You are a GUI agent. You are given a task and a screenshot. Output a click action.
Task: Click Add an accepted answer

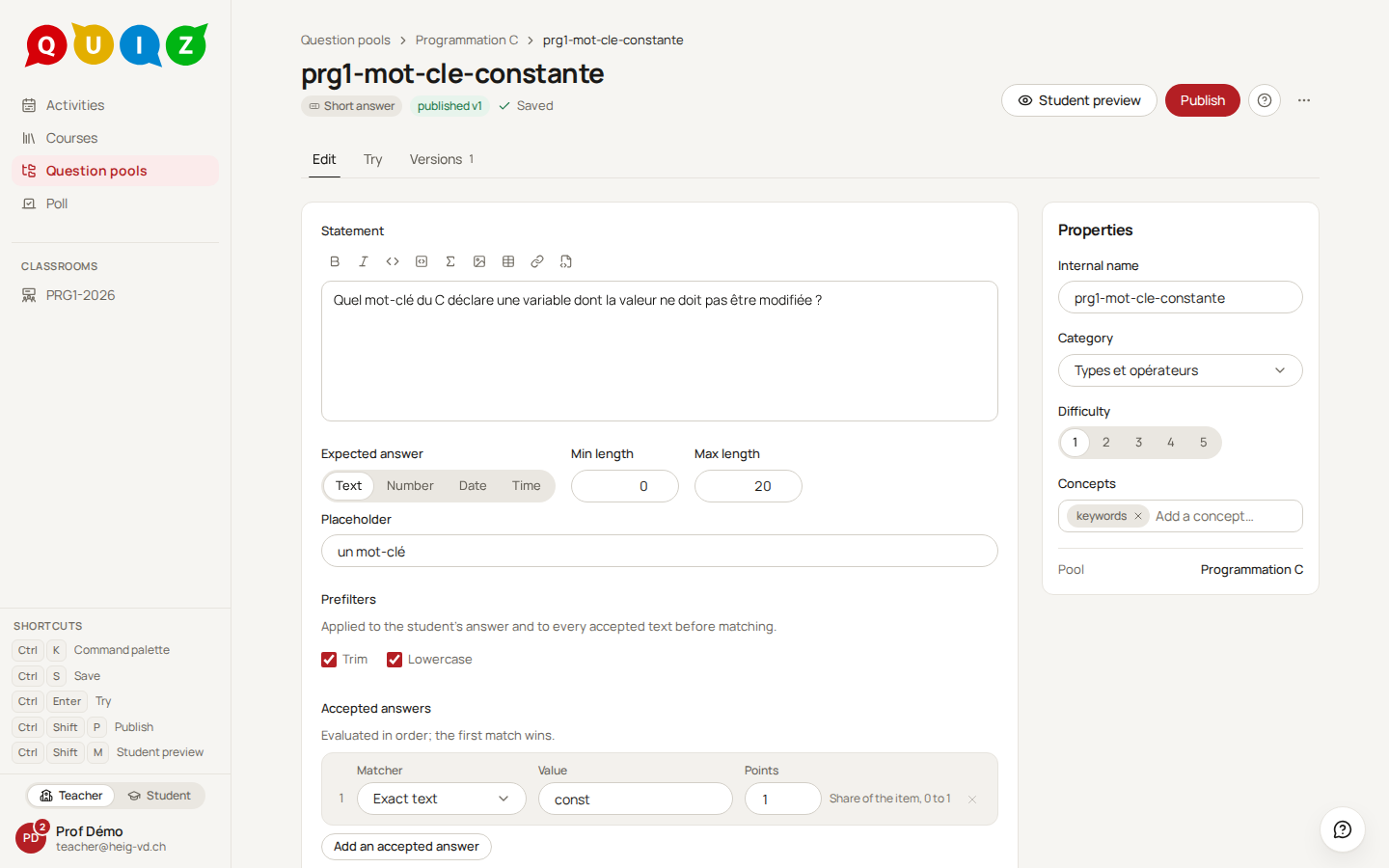pos(406,847)
